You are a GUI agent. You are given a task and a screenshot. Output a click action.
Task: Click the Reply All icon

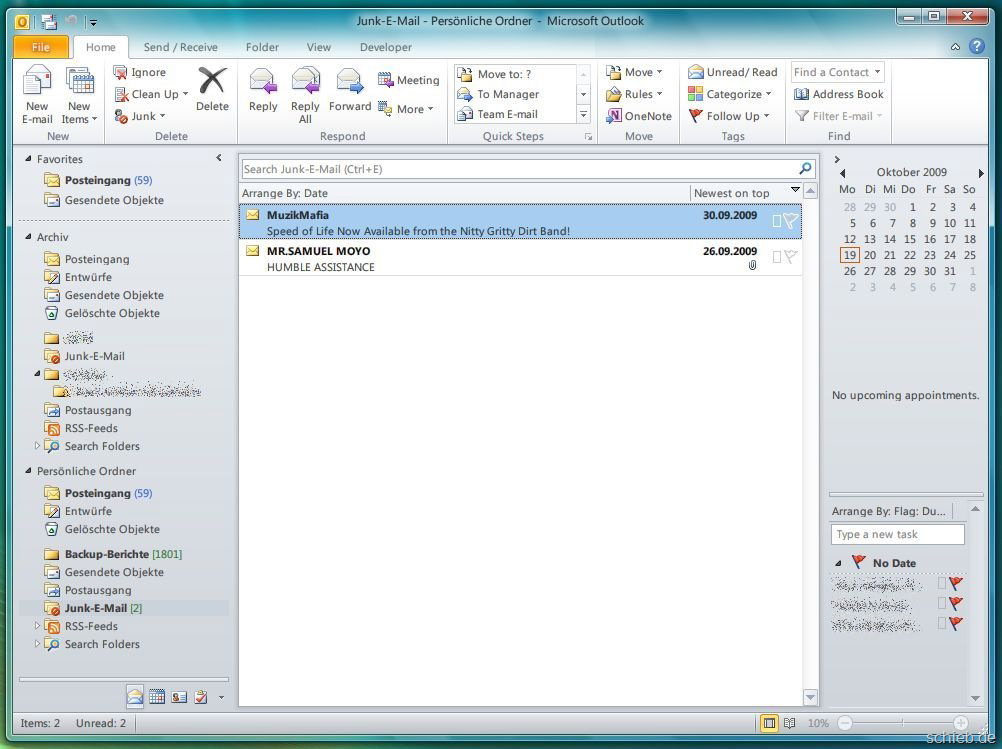click(x=305, y=90)
